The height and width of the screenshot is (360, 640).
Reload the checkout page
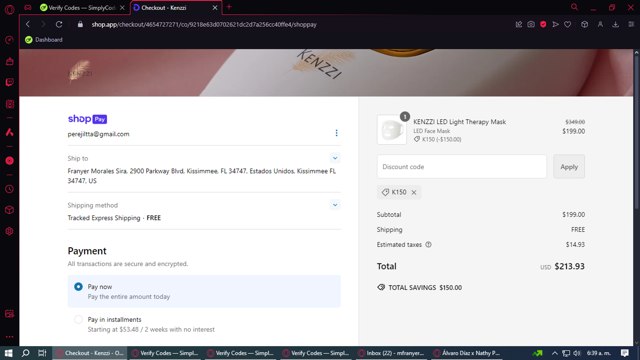tap(59, 24)
